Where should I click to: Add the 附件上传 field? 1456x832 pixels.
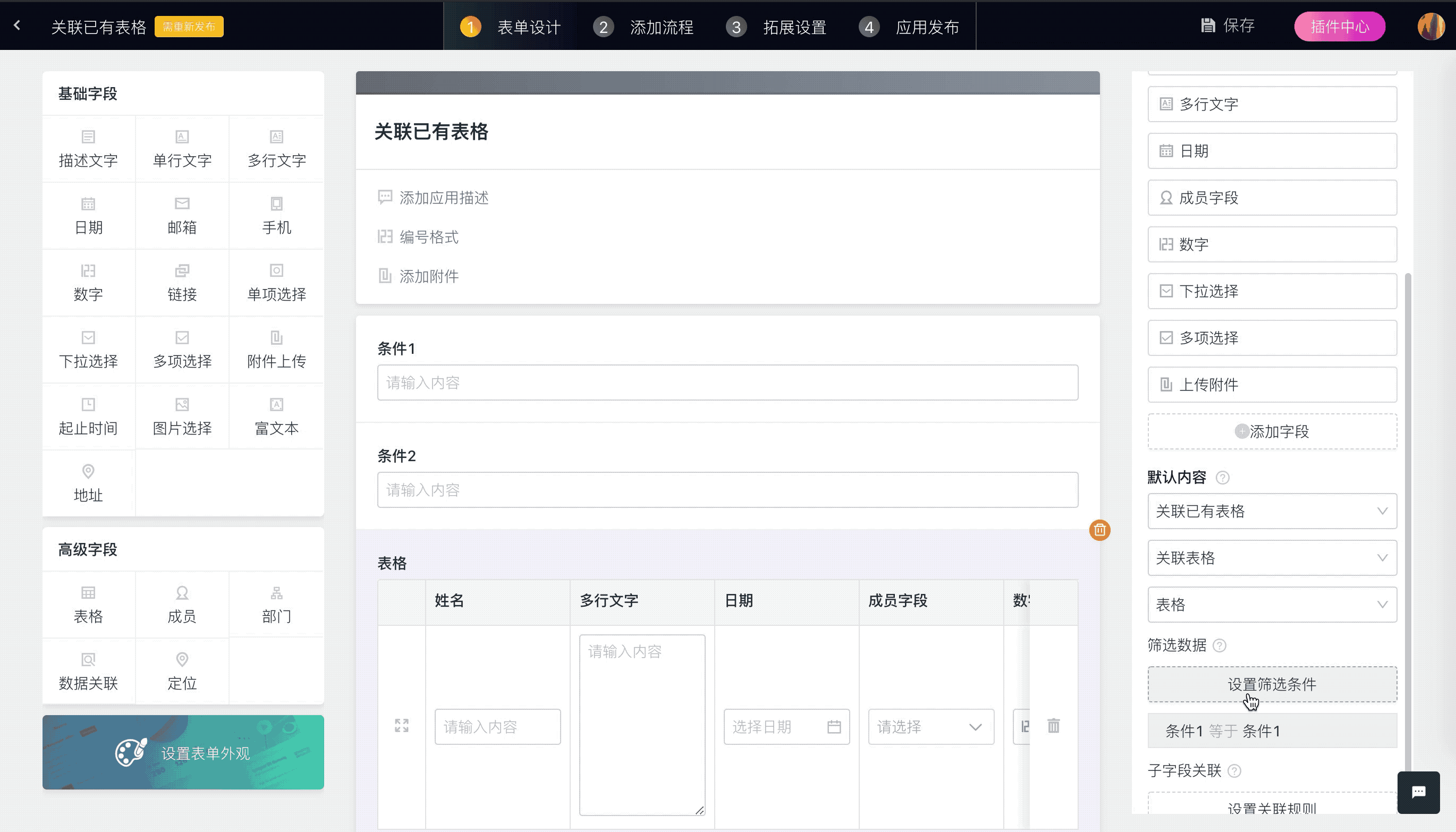[276, 350]
